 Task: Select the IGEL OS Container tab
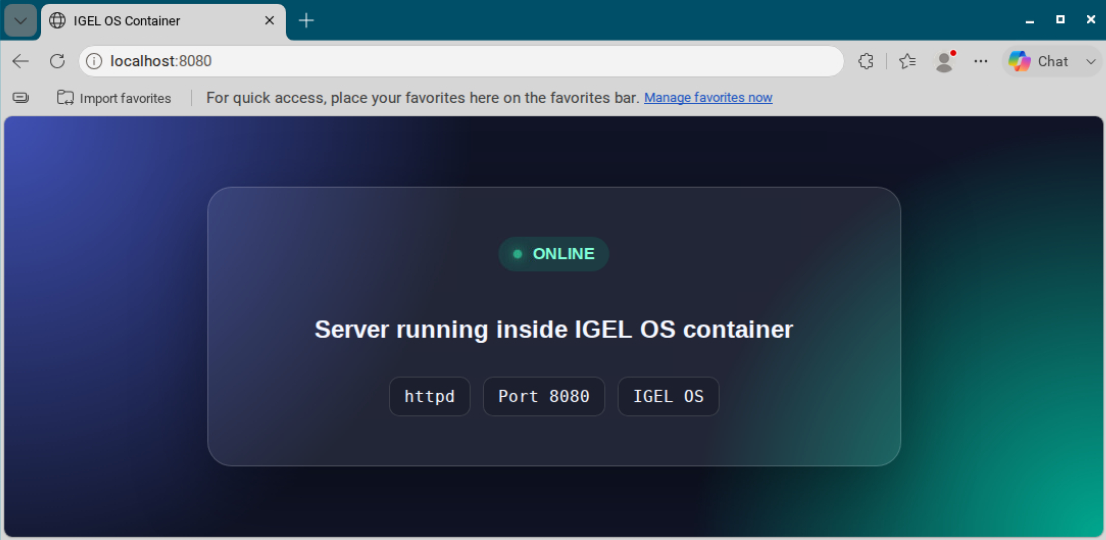[x=164, y=21]
